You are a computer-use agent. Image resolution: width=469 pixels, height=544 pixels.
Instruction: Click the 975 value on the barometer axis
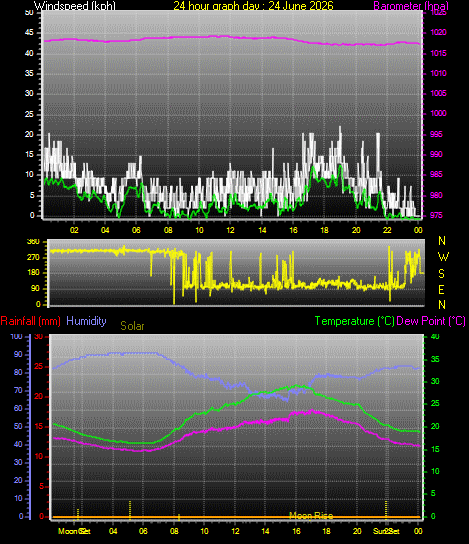point(436,215)
